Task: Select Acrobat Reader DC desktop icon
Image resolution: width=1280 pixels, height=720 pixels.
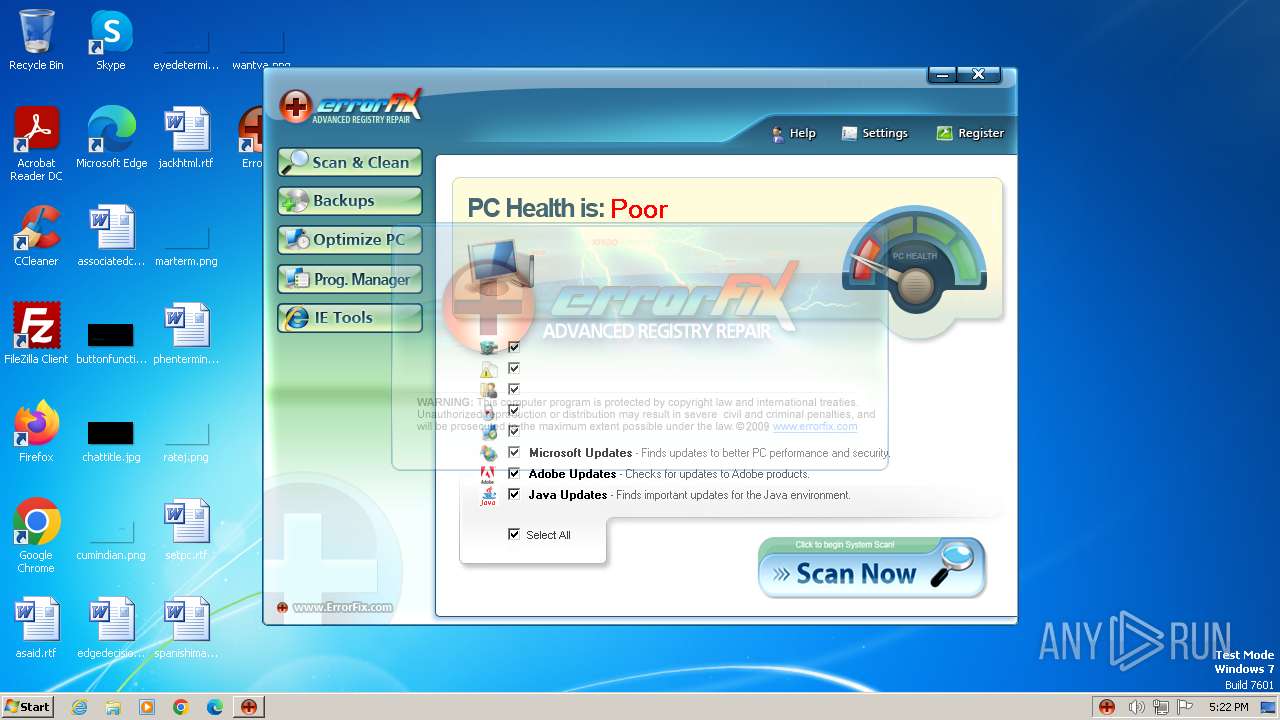Action: point(36,145)
